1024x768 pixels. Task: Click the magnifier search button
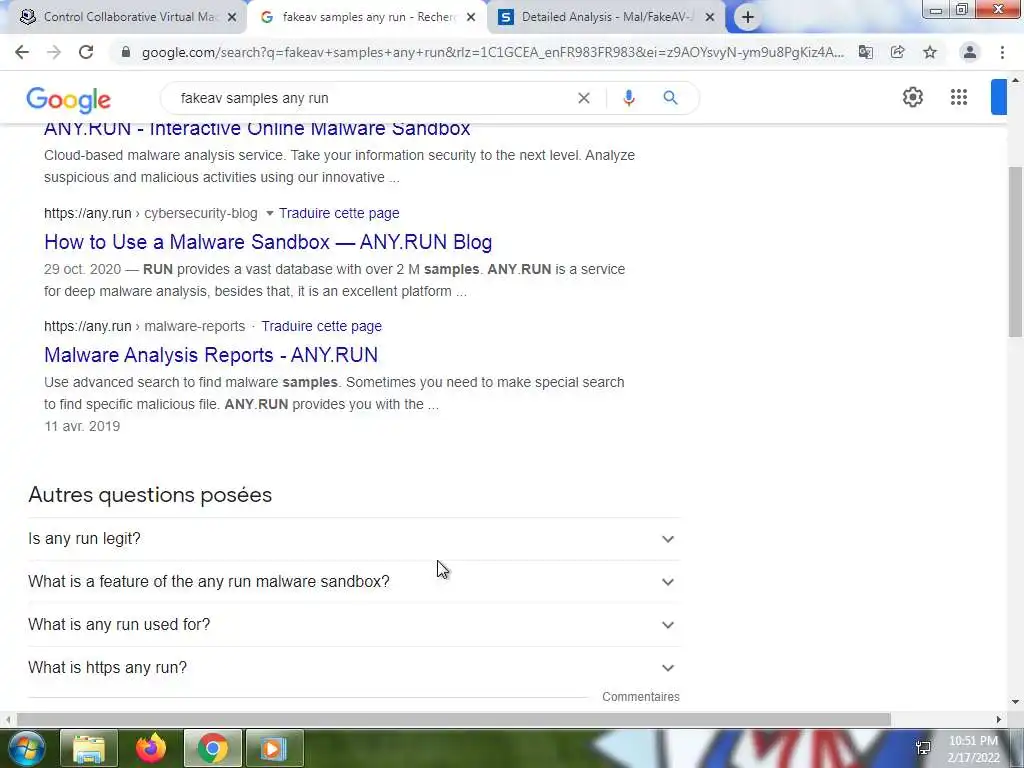click(670, 98)
